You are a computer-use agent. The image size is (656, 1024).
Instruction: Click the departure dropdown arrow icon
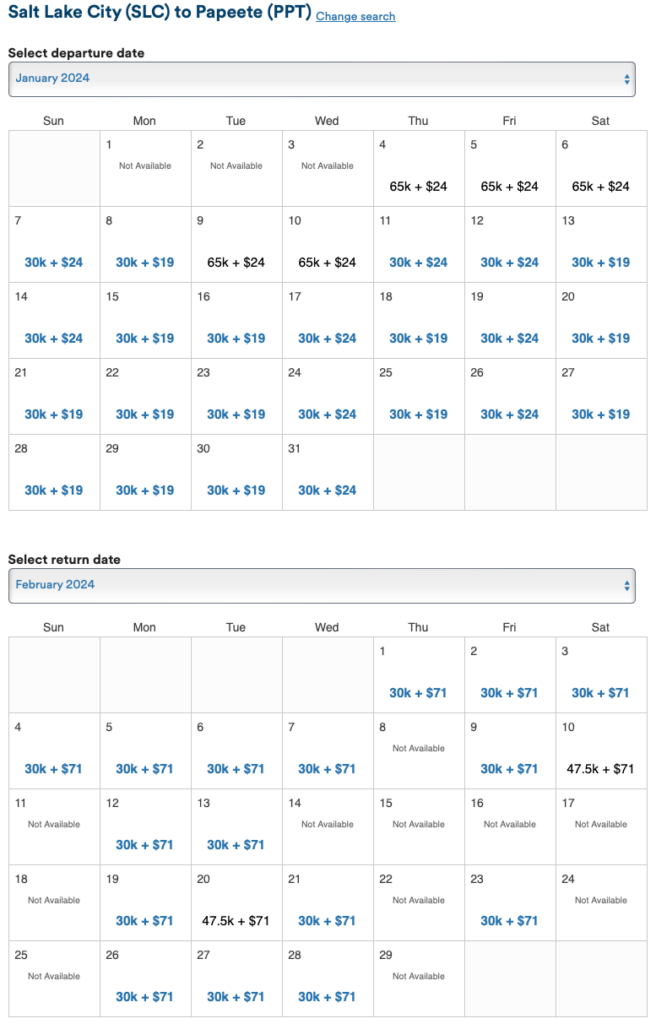(x=626, y=79)
